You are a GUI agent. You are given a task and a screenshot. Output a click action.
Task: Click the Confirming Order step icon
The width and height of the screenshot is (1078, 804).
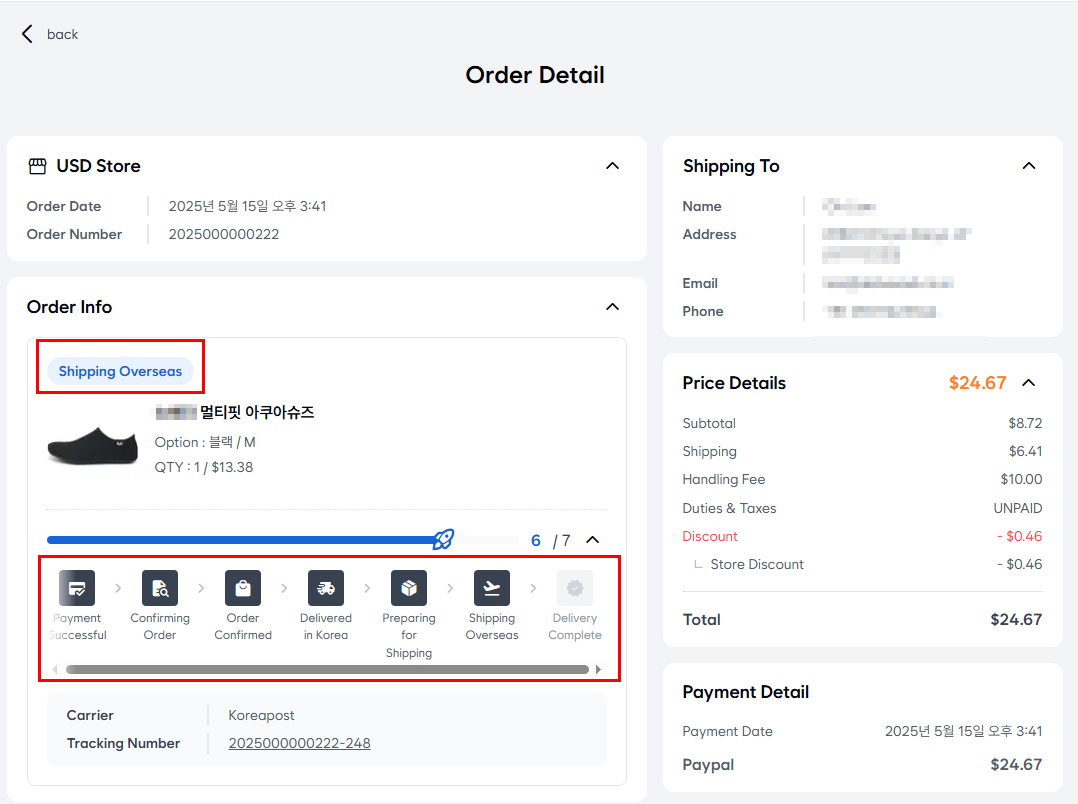pyautogui.click(x=160, y=588)
